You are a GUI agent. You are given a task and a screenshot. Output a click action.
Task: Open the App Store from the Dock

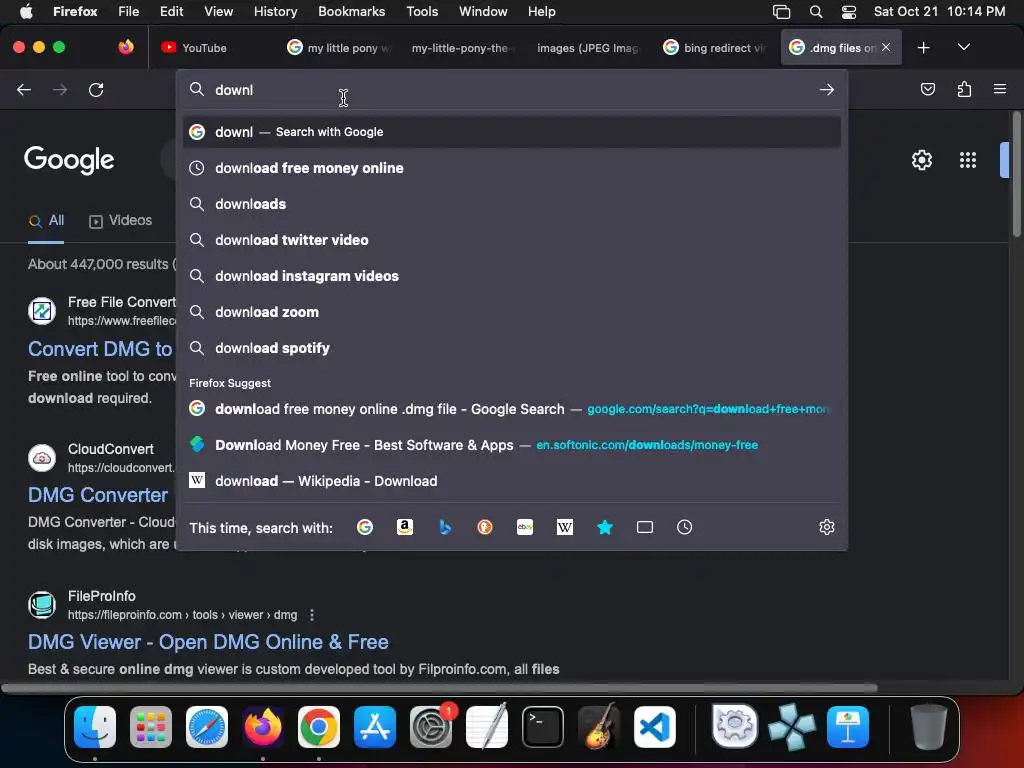375,727
